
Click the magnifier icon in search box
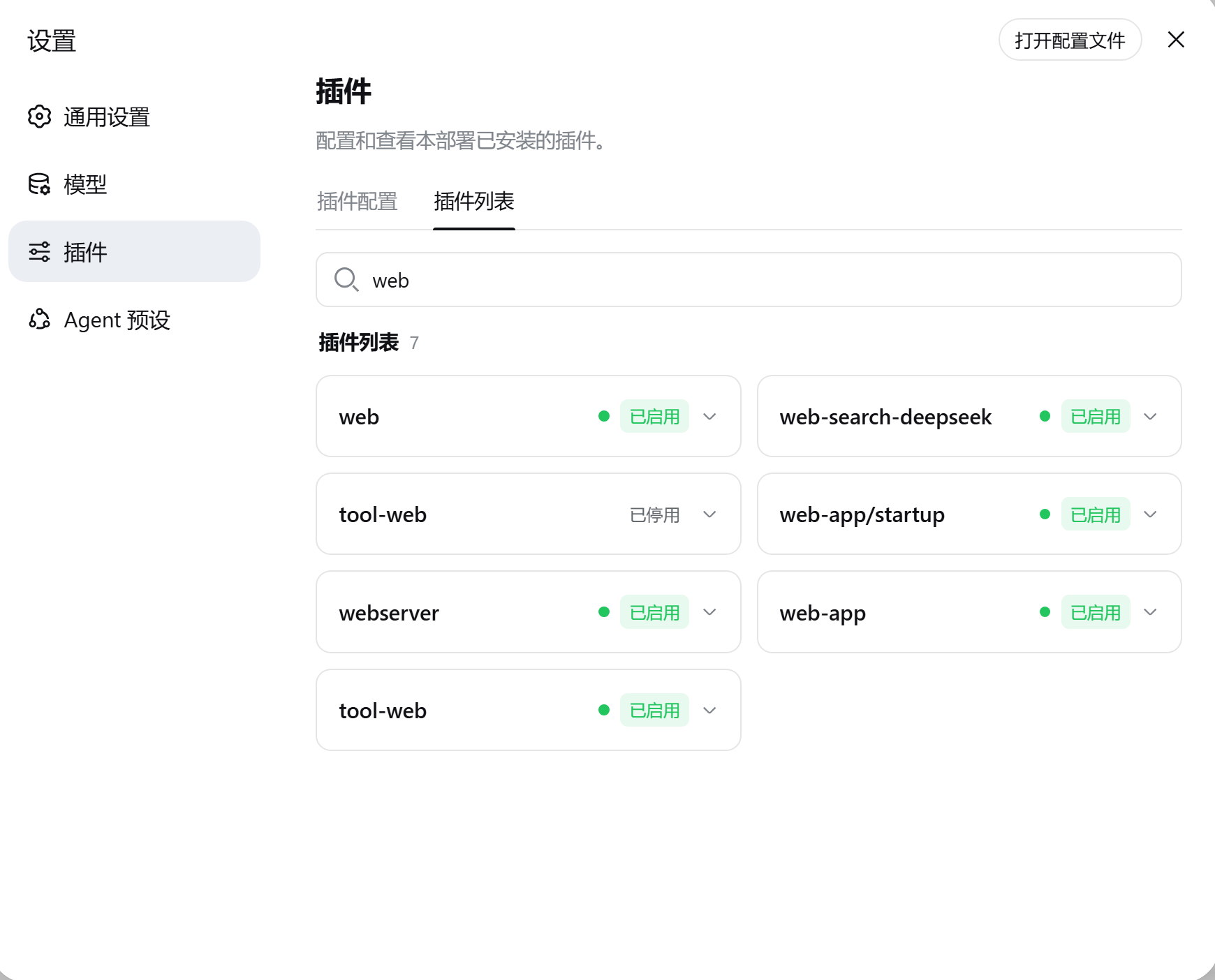click(x=346, y=280)
